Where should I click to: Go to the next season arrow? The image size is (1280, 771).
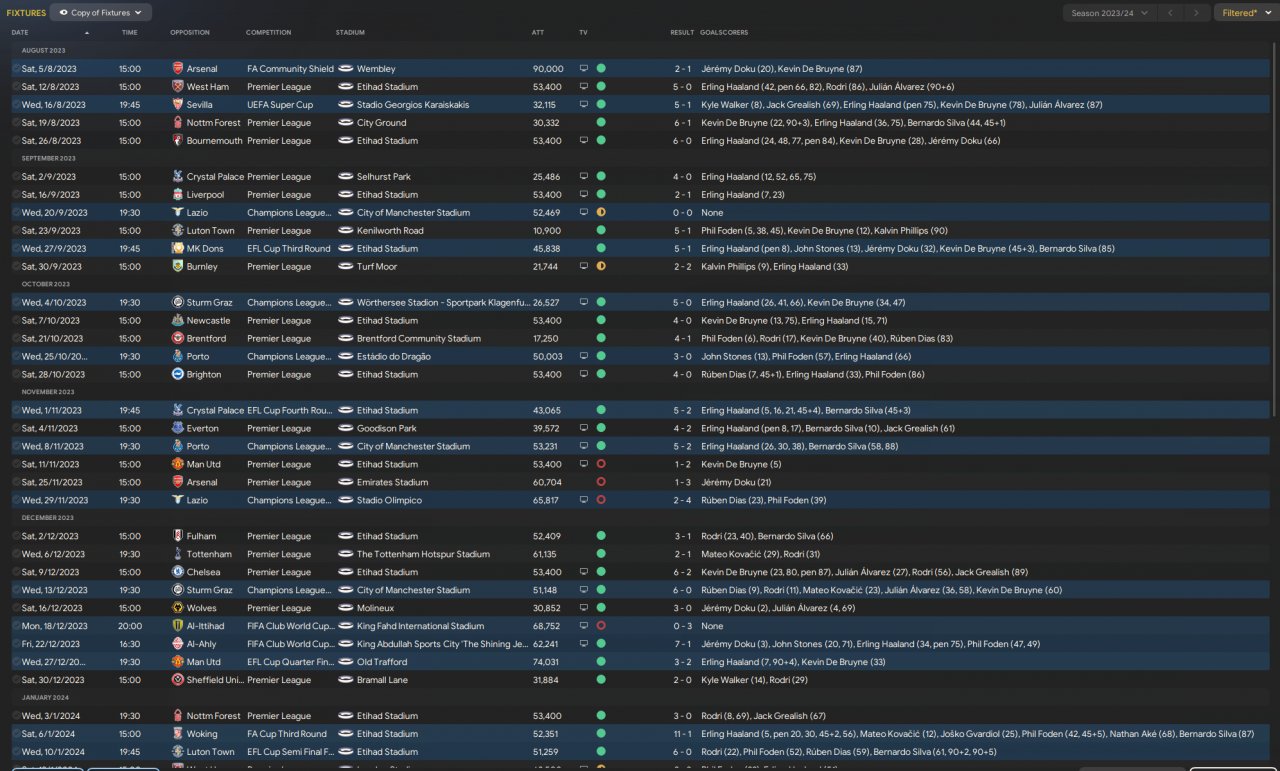pos(1196,13)
